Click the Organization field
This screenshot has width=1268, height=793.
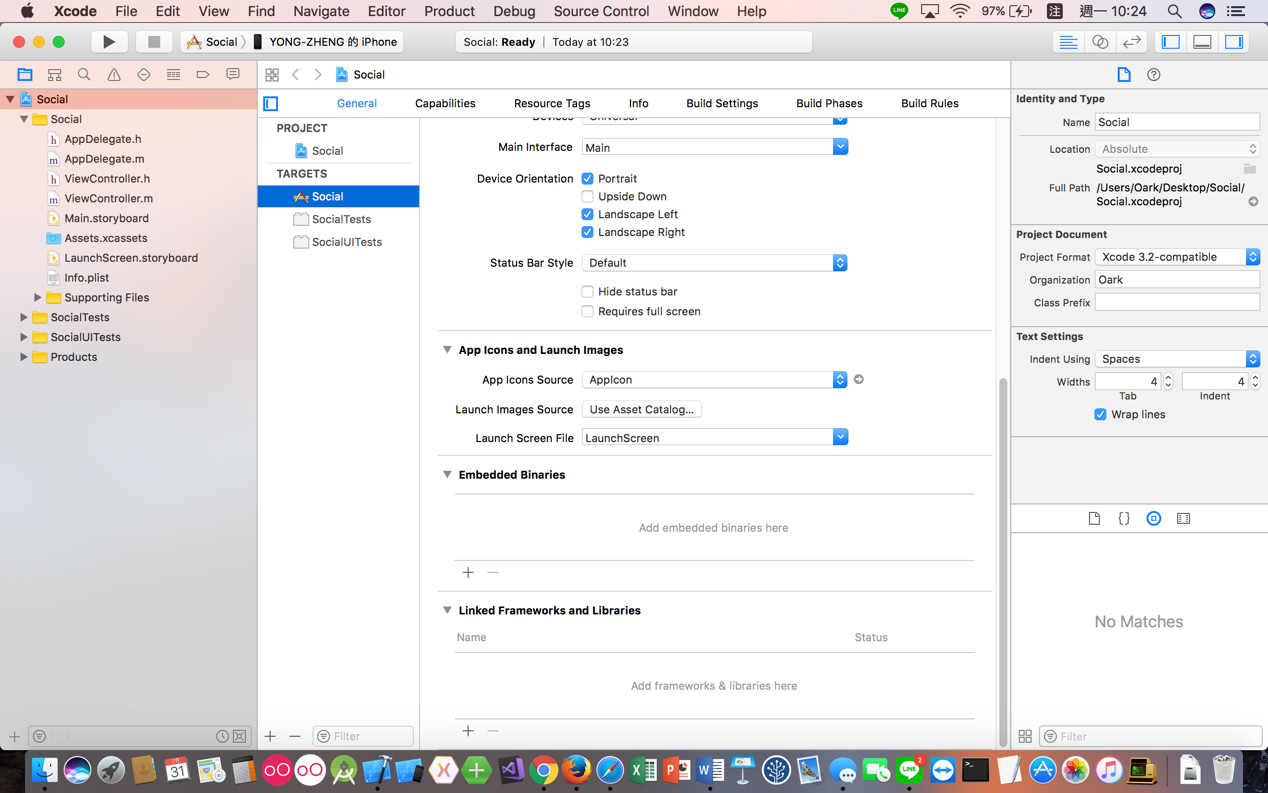(1177, 280)
